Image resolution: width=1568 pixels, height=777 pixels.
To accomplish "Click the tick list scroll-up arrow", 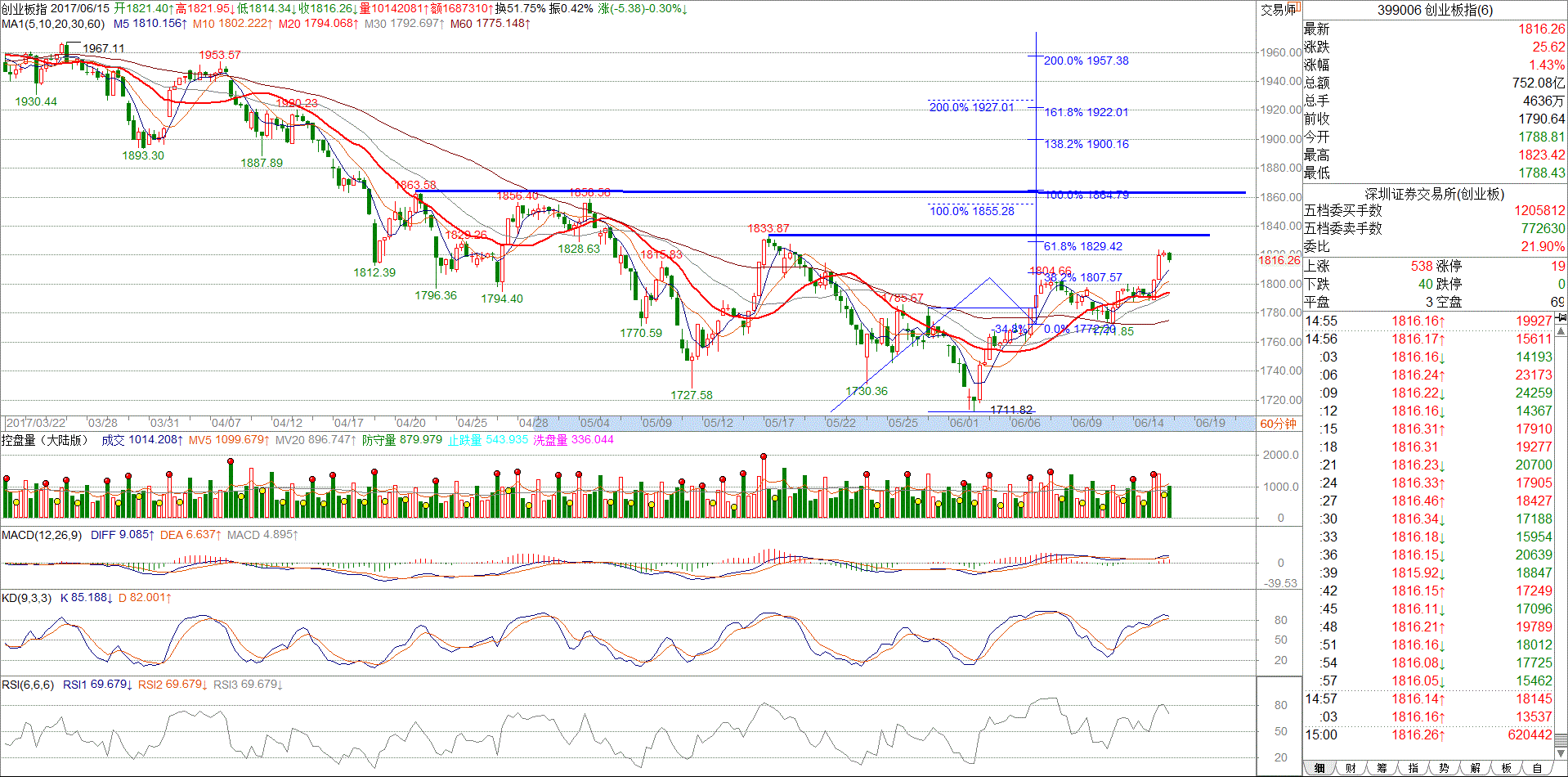I will [1561, 331].
